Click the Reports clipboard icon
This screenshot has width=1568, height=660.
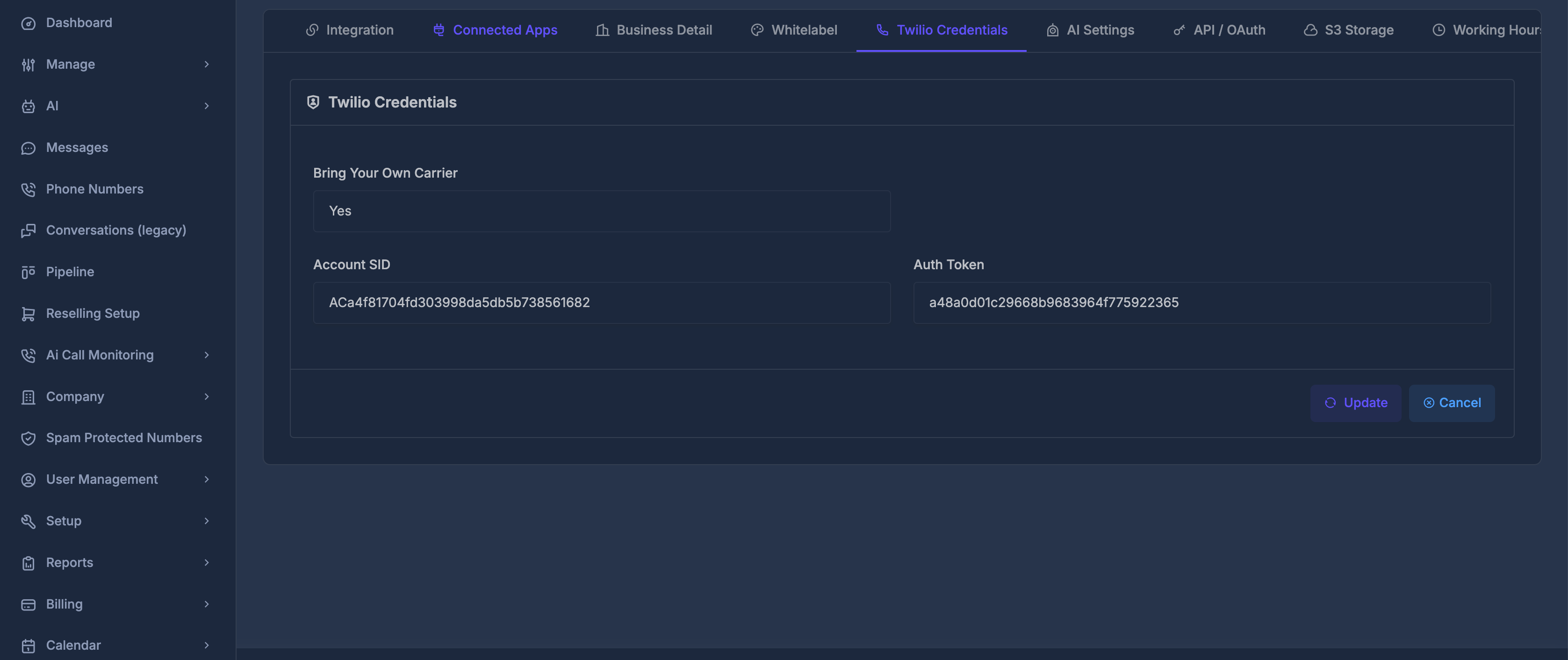tap(28, 563)
